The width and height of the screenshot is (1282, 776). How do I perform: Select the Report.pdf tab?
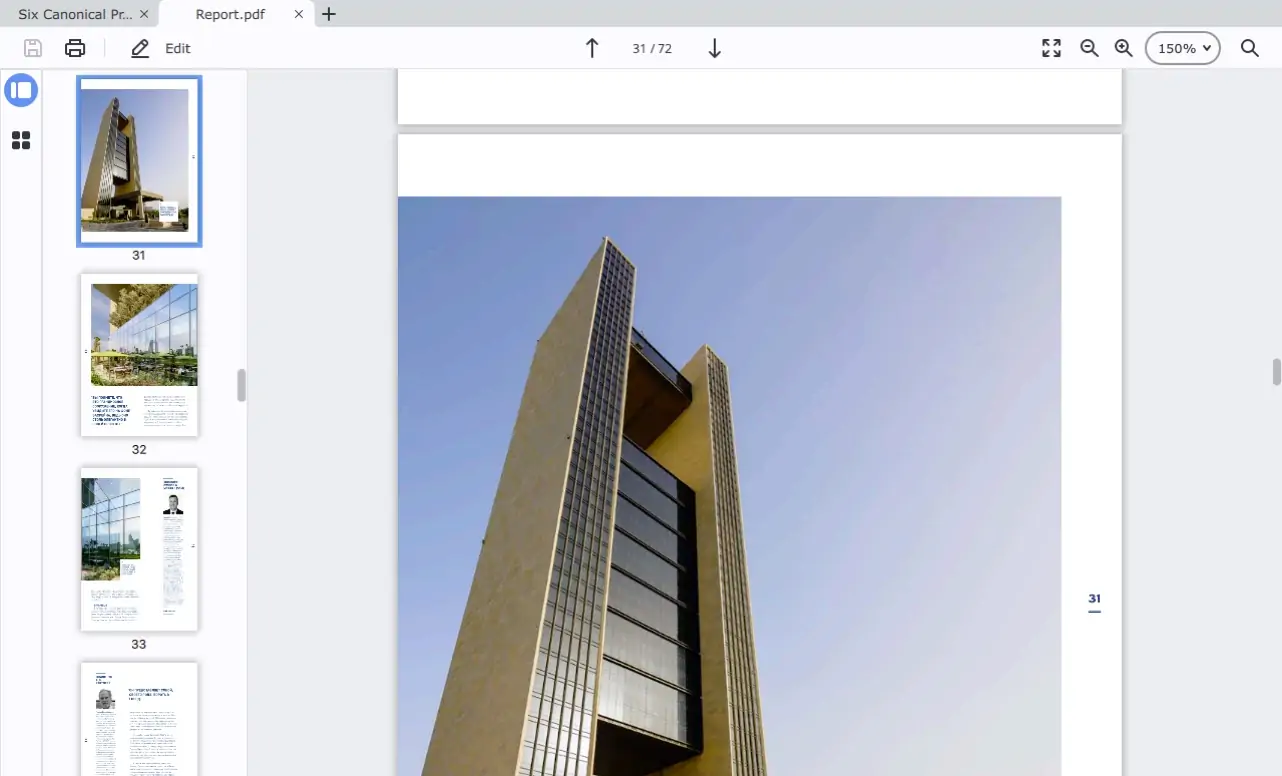tap(229, 14)
